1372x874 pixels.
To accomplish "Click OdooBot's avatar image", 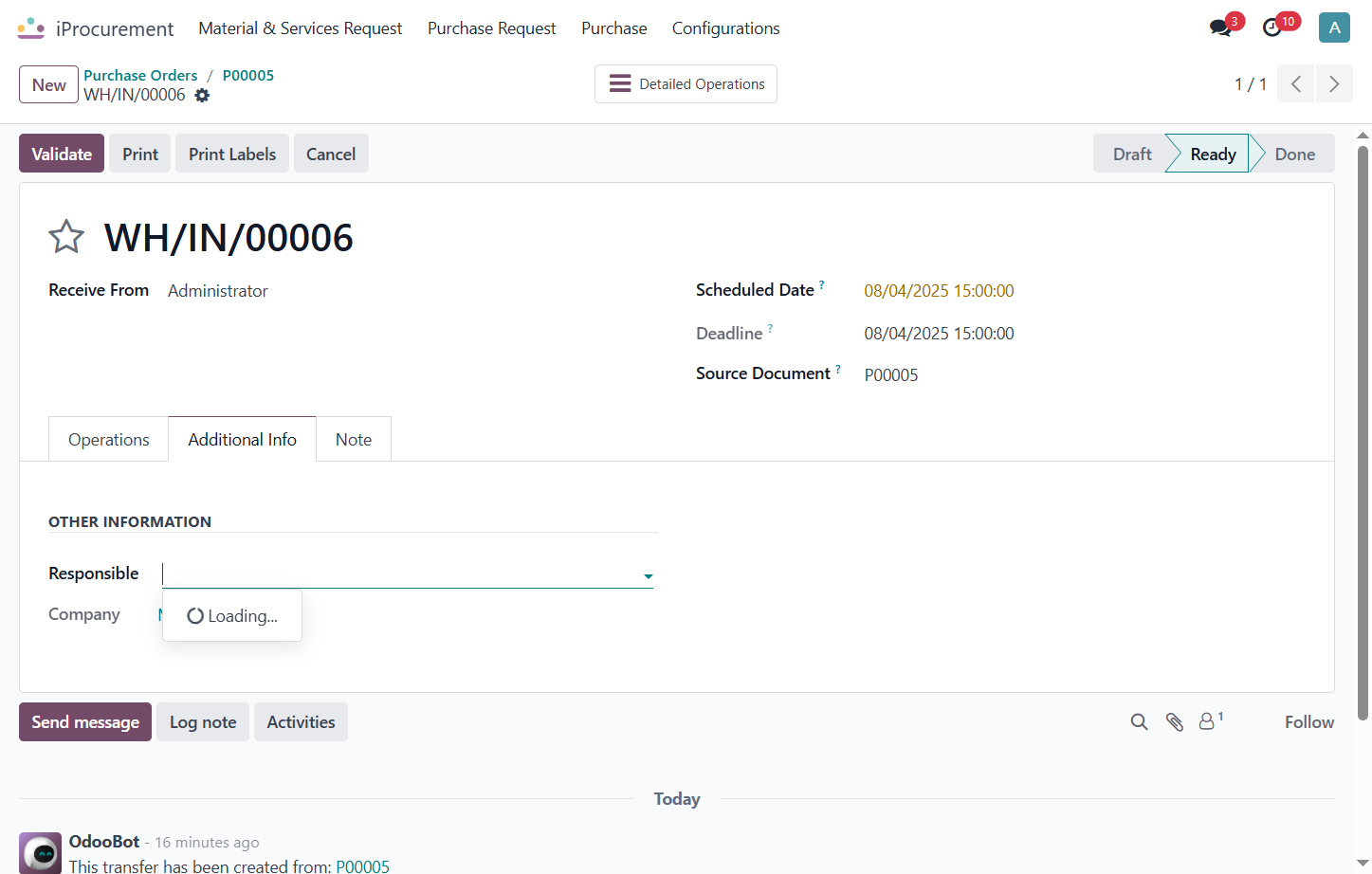I will 41,852.
